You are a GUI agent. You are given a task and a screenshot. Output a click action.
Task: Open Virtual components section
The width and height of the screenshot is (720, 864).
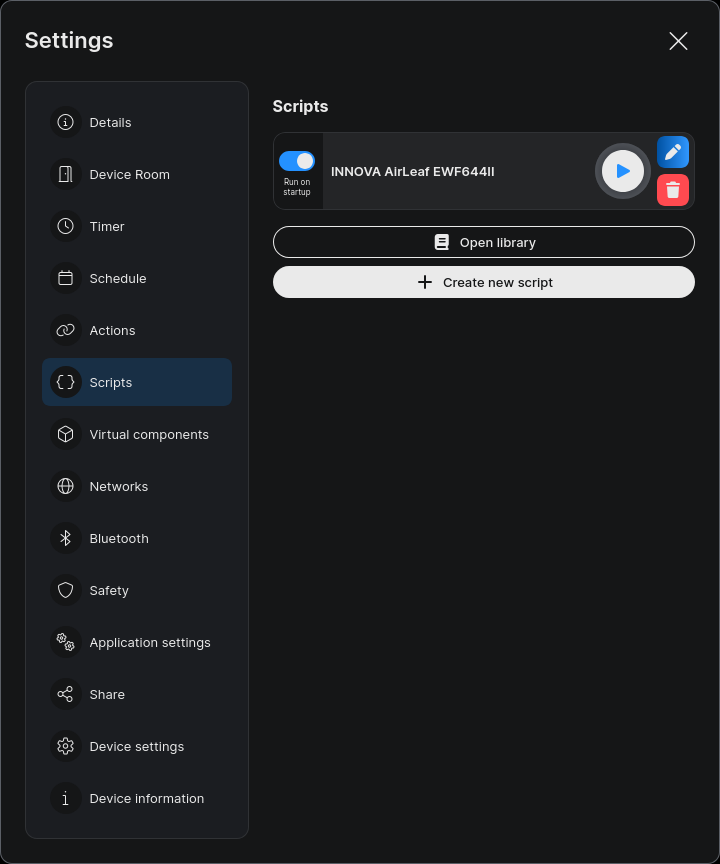(x=137, y=434)
